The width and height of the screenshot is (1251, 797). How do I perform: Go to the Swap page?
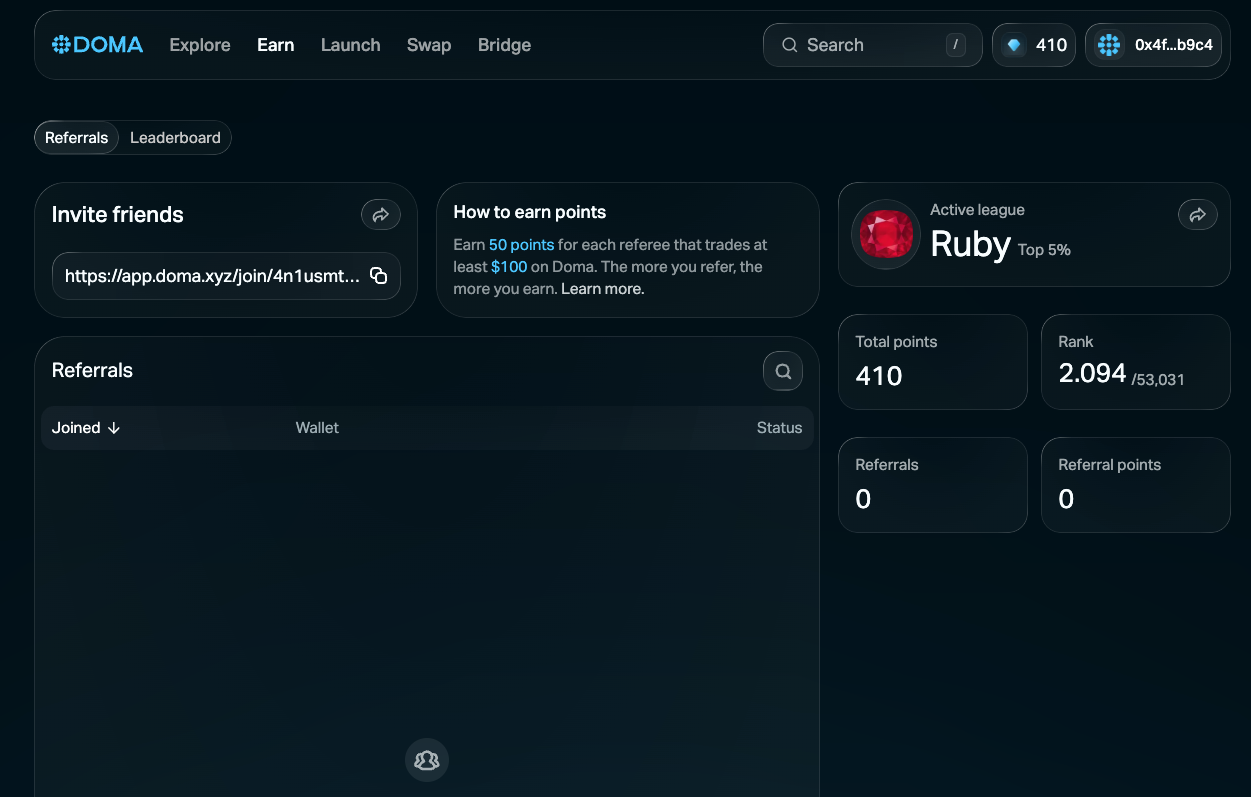click(428, 45)
